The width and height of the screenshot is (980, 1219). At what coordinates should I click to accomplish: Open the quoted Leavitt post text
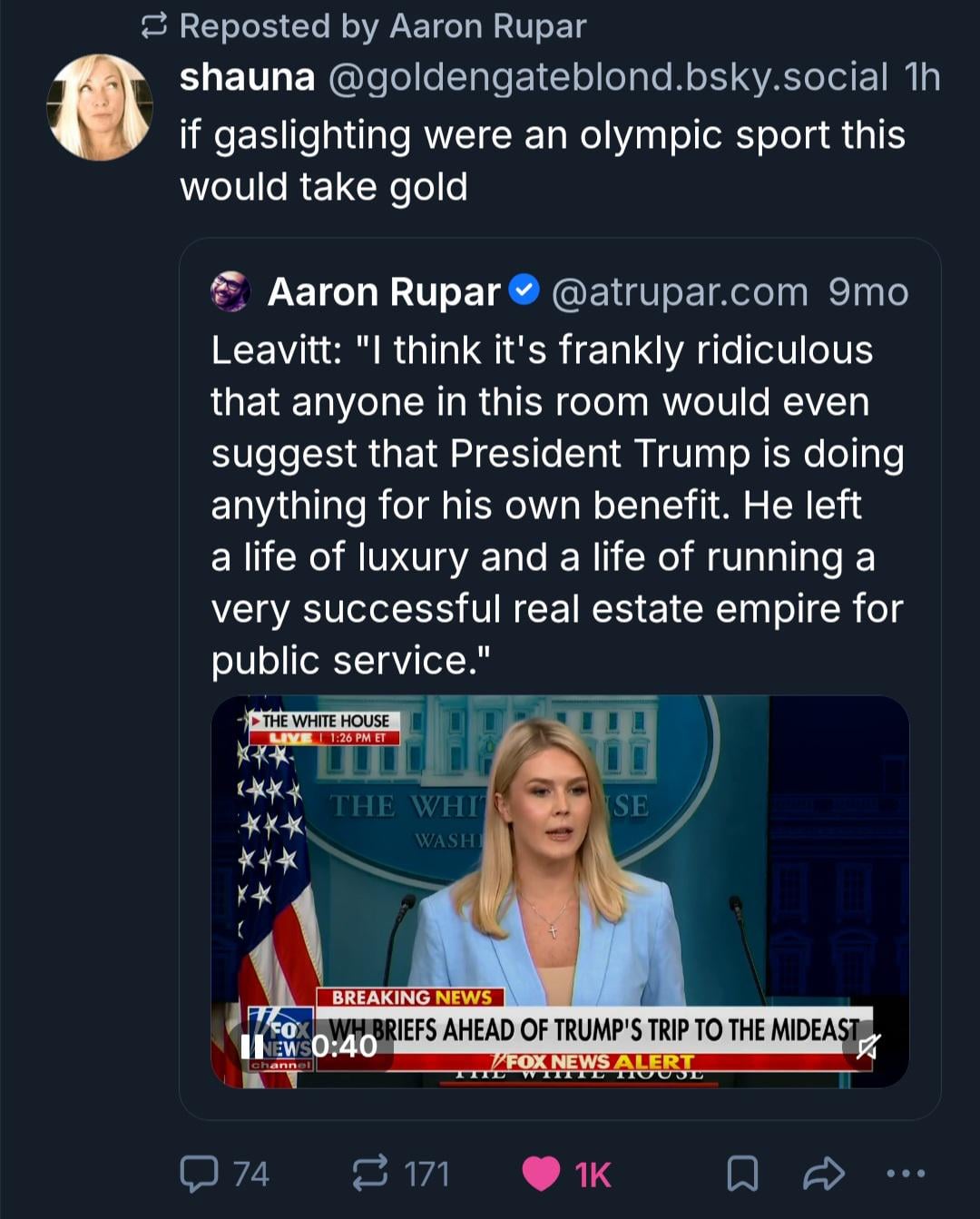(x=557, y=506)
